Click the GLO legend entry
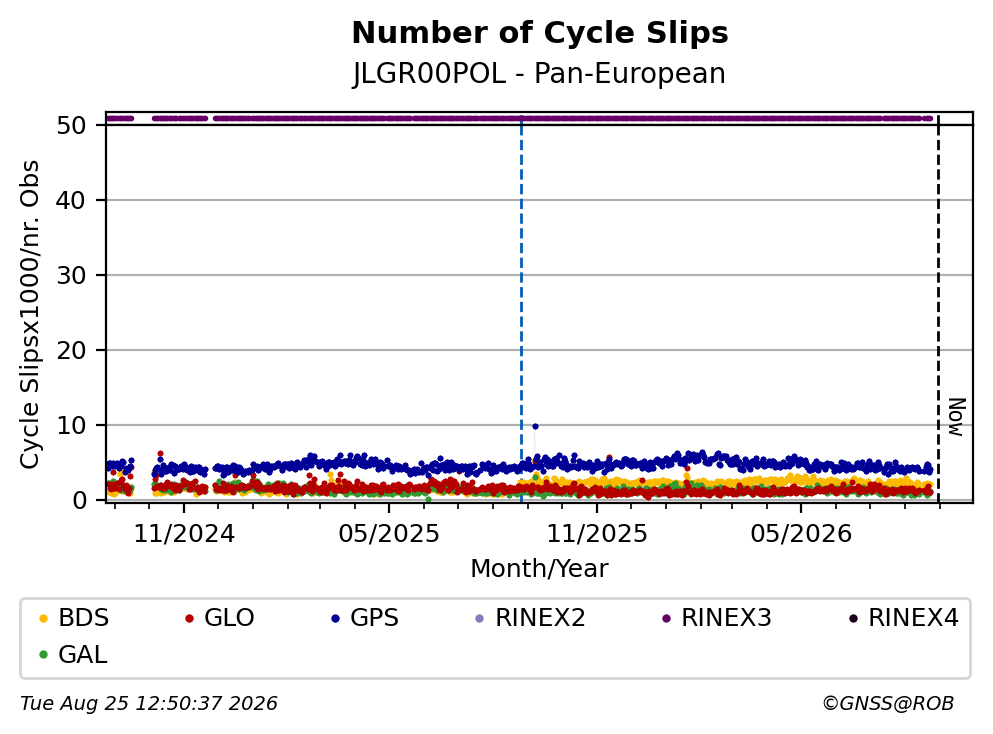 coord(220,617)
